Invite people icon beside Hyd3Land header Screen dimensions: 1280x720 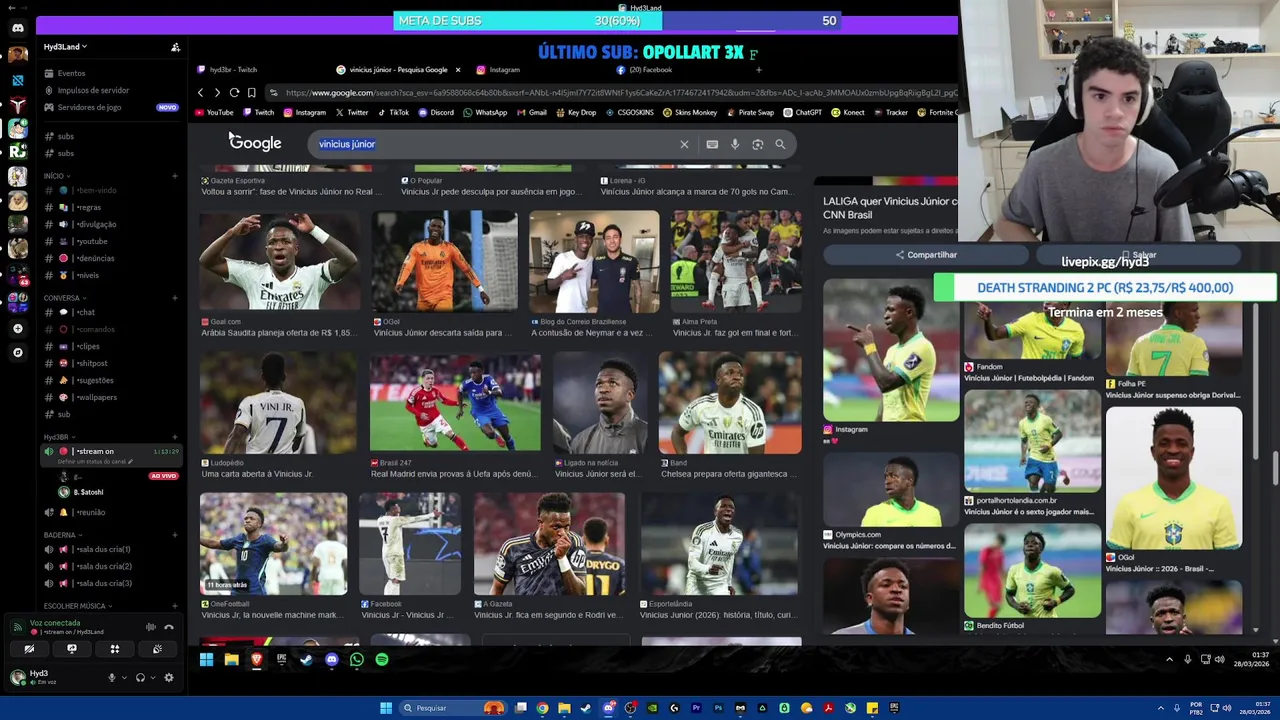click(x=175, y=47)
